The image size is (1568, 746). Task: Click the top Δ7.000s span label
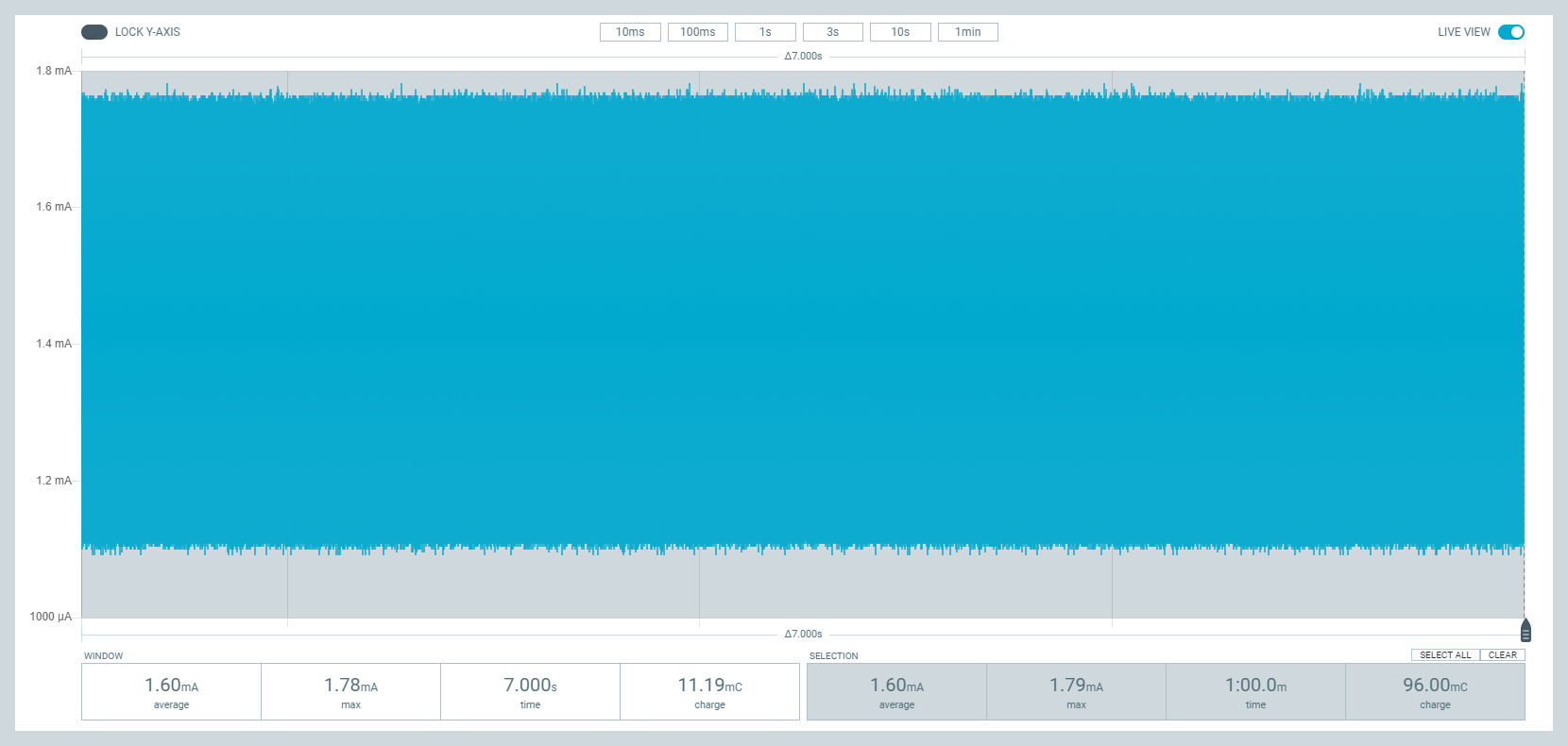click(x=803, y=57)
